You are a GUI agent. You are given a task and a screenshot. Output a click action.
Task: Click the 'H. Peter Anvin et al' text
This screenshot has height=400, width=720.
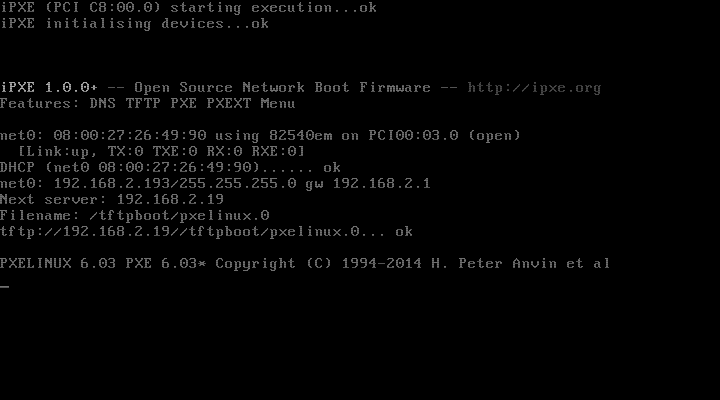[521, 264]
